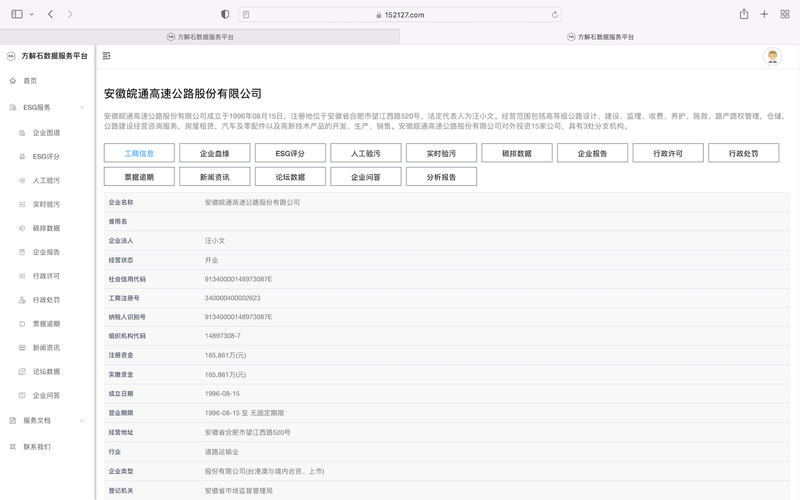Screen dimensions: 800x500
Task: Click the sidebar 票据逾期 icon
Action: 22,323
